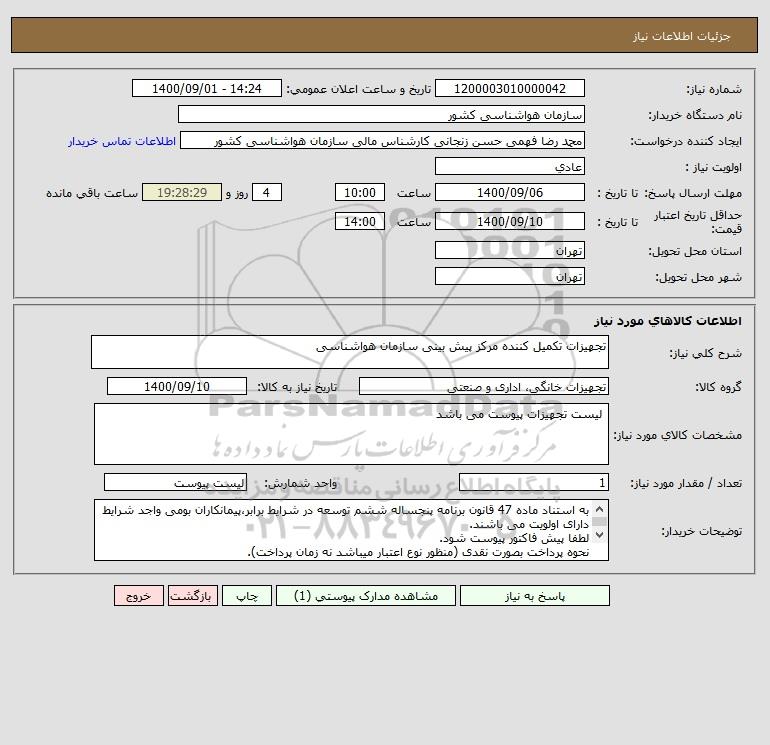Click the شماره نیاز label

pos(714,89)
